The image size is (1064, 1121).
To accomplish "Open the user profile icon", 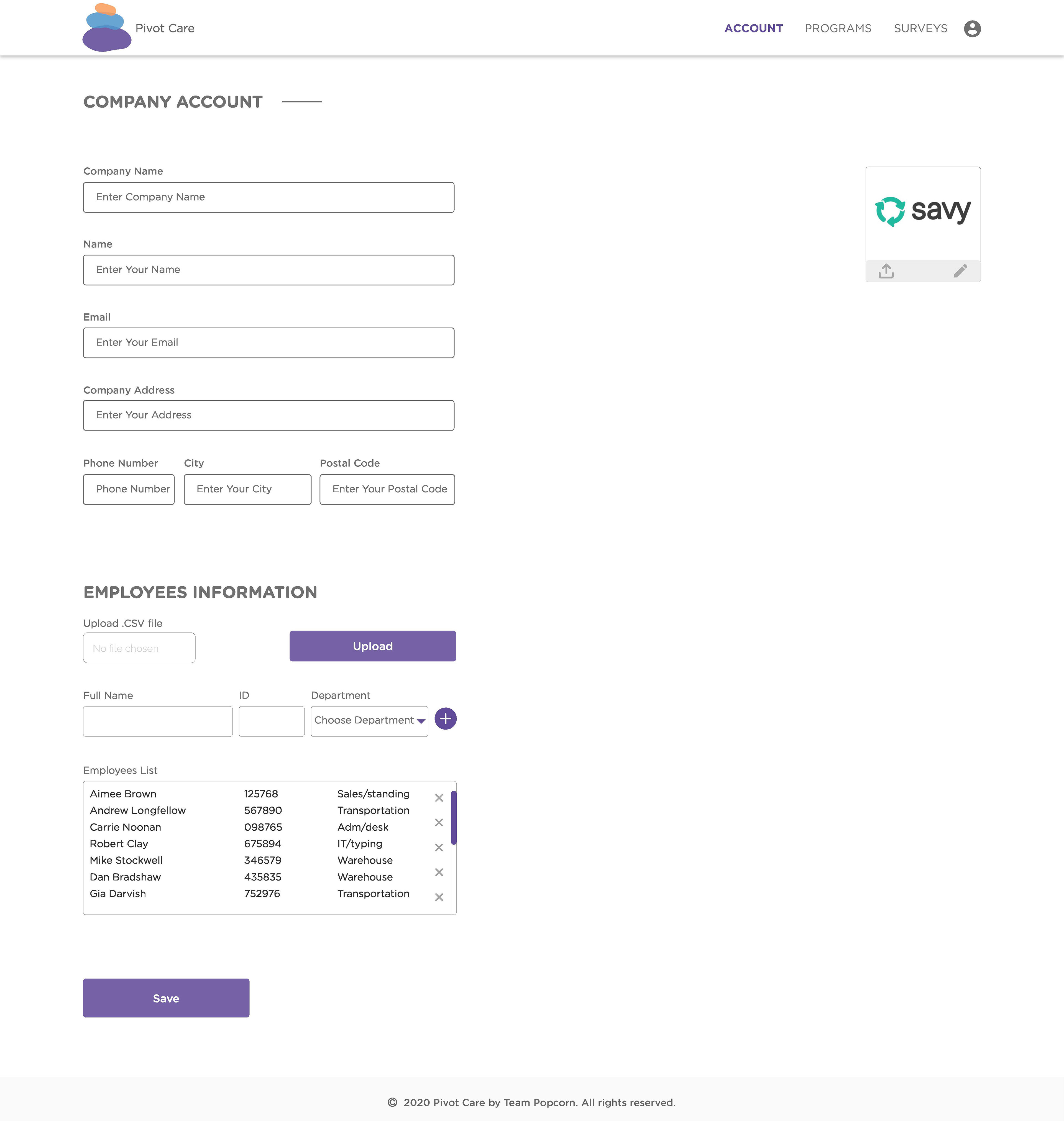I will point(972,28).
